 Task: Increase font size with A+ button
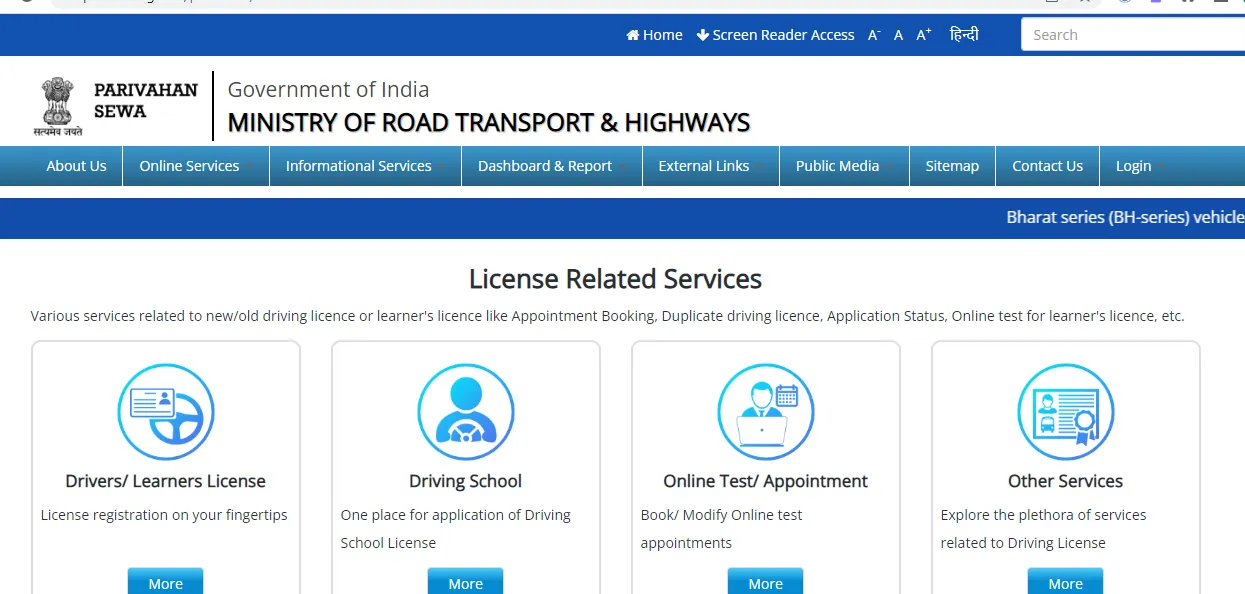923,35
